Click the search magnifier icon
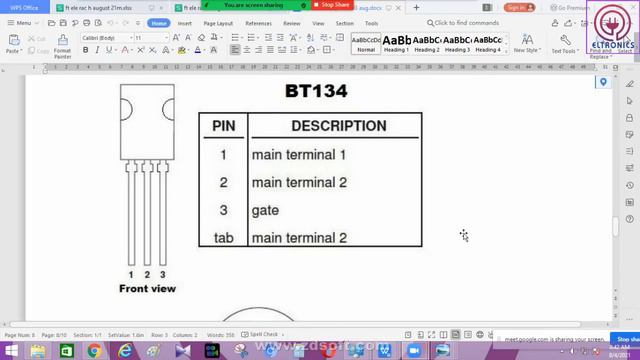The height and width of the screenshot is (360, 640). [430, 23]
